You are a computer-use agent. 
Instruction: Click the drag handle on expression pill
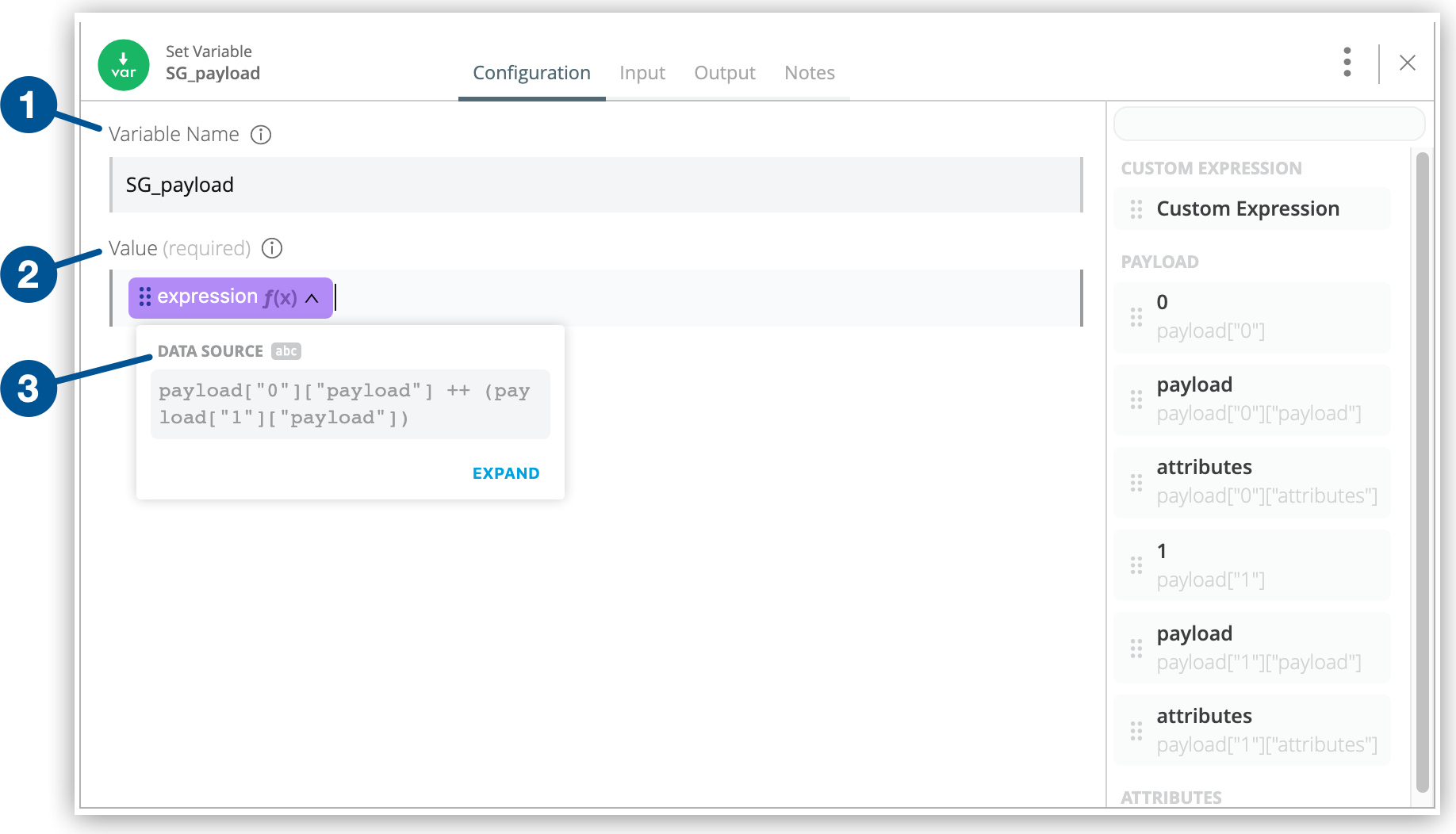coord(145,297)
